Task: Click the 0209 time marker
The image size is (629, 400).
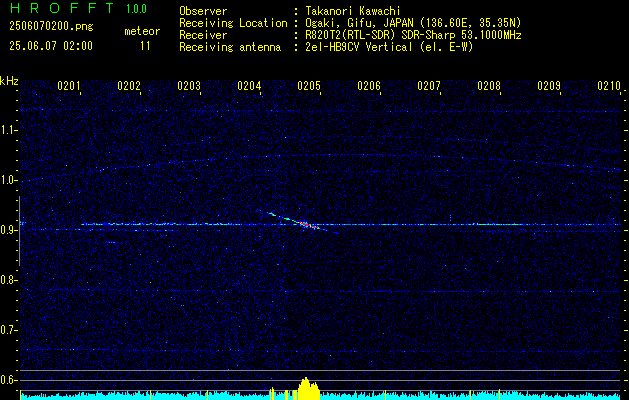Action: click(x=549, y=86)
